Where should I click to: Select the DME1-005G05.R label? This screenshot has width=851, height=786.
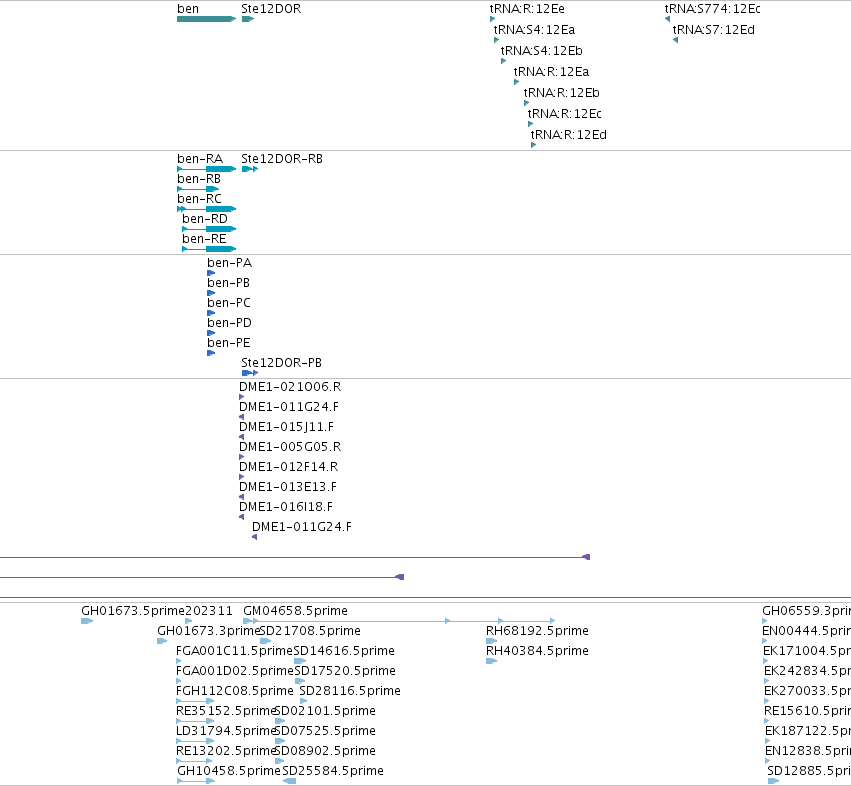click(x=290, y=447)
